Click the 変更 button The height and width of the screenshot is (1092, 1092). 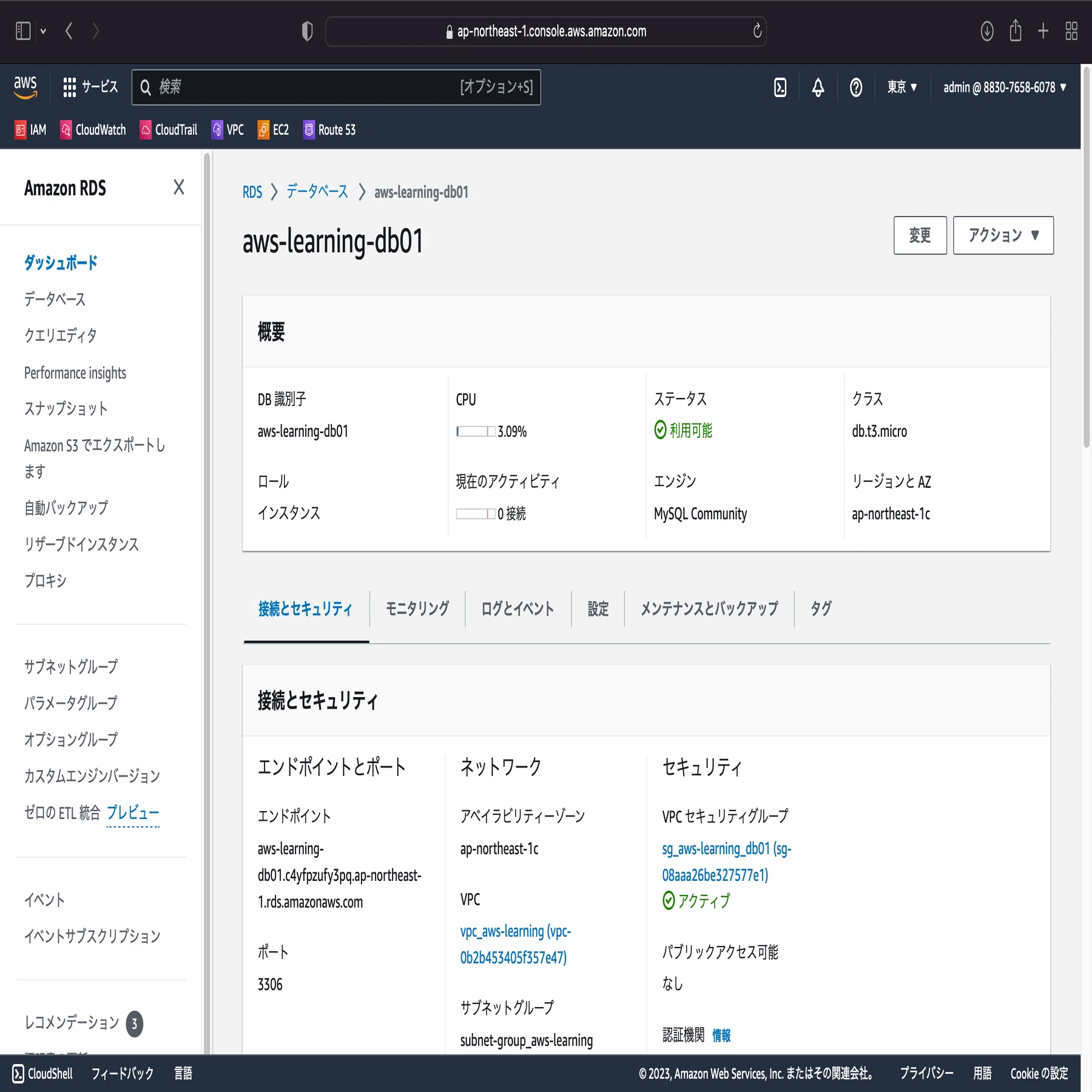tap(920, 235)
